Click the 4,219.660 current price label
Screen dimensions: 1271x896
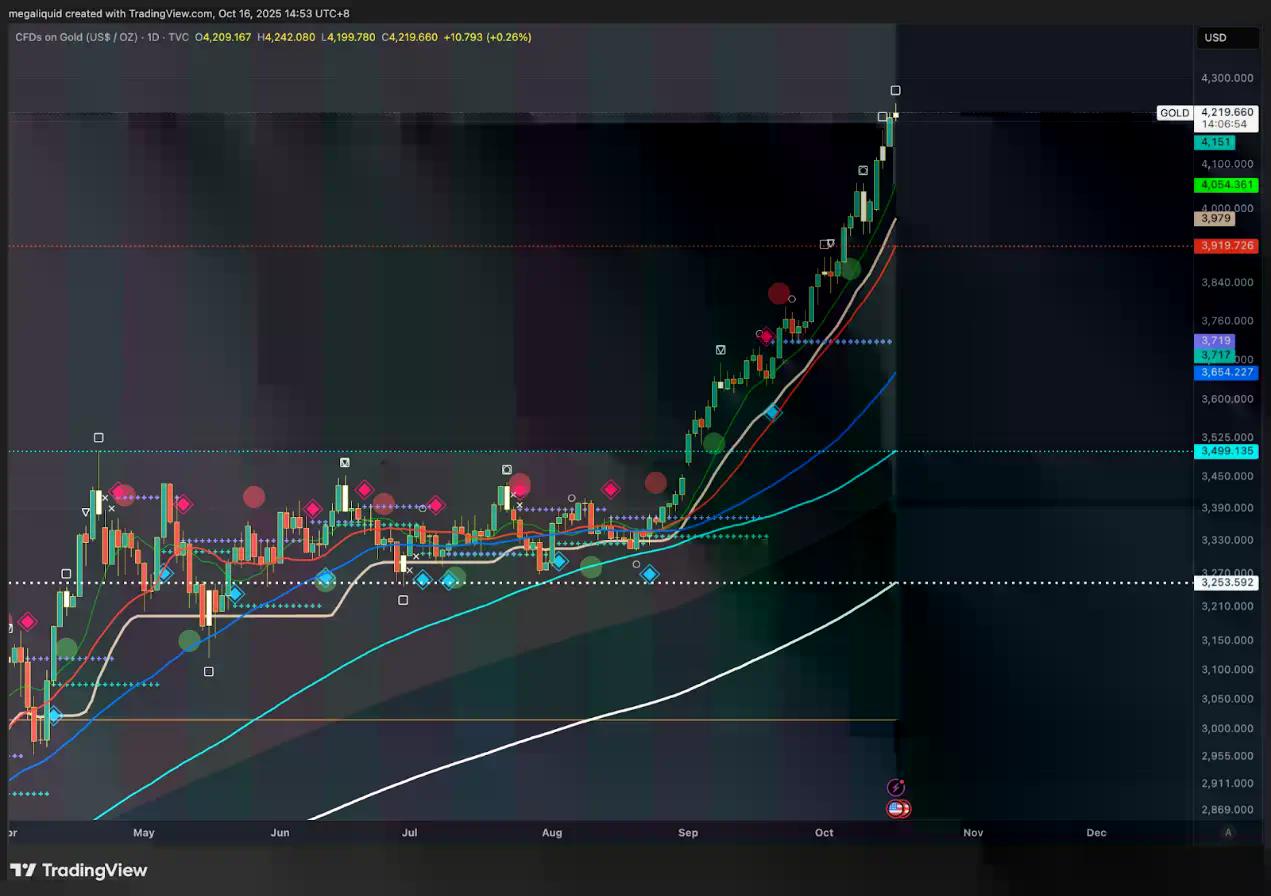point(1228,112)
